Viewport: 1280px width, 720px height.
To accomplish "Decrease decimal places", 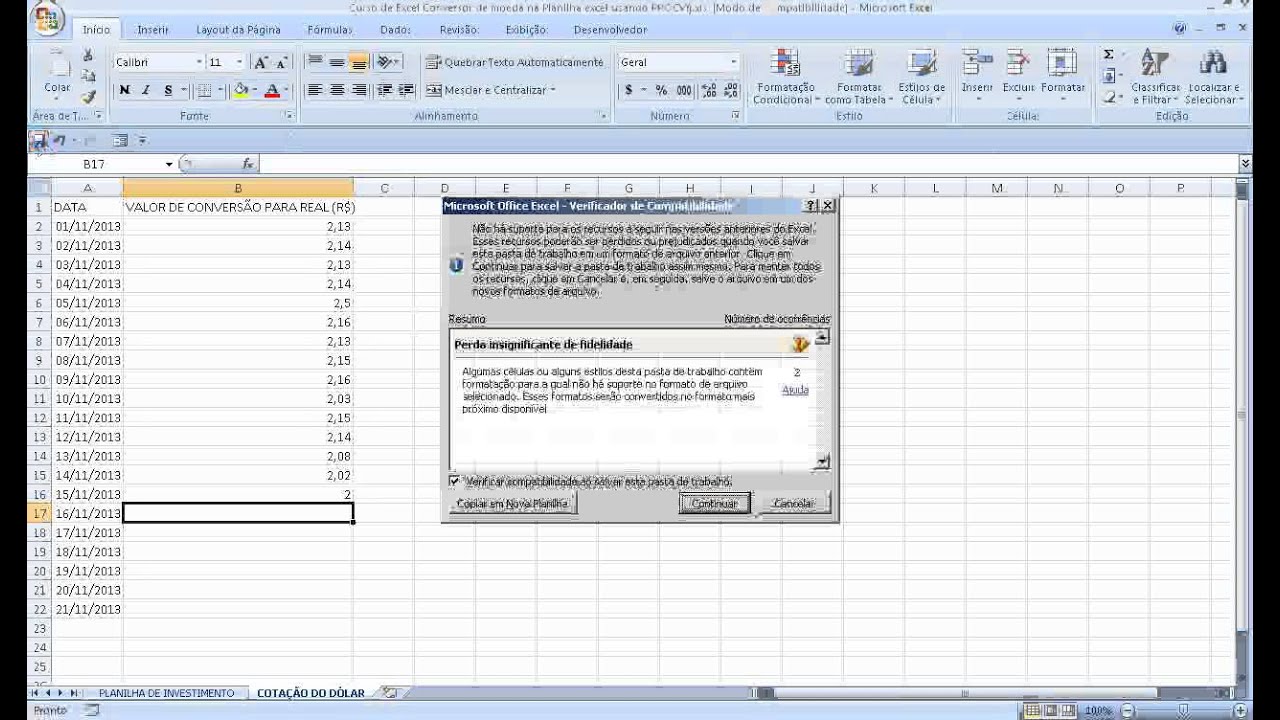I will [730, 90].
